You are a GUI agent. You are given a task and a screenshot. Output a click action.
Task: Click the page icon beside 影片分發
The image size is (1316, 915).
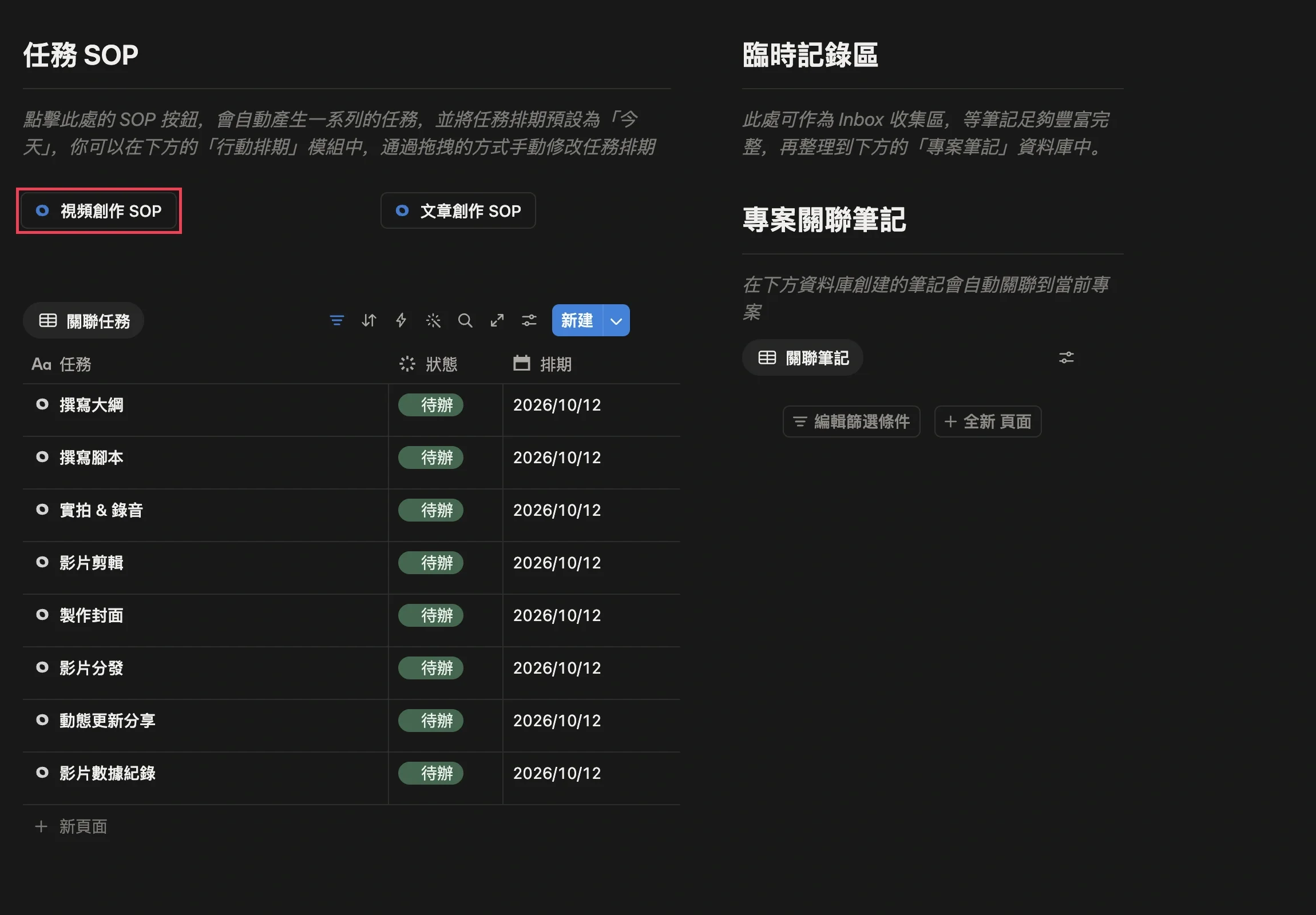[x=42, y=667]
